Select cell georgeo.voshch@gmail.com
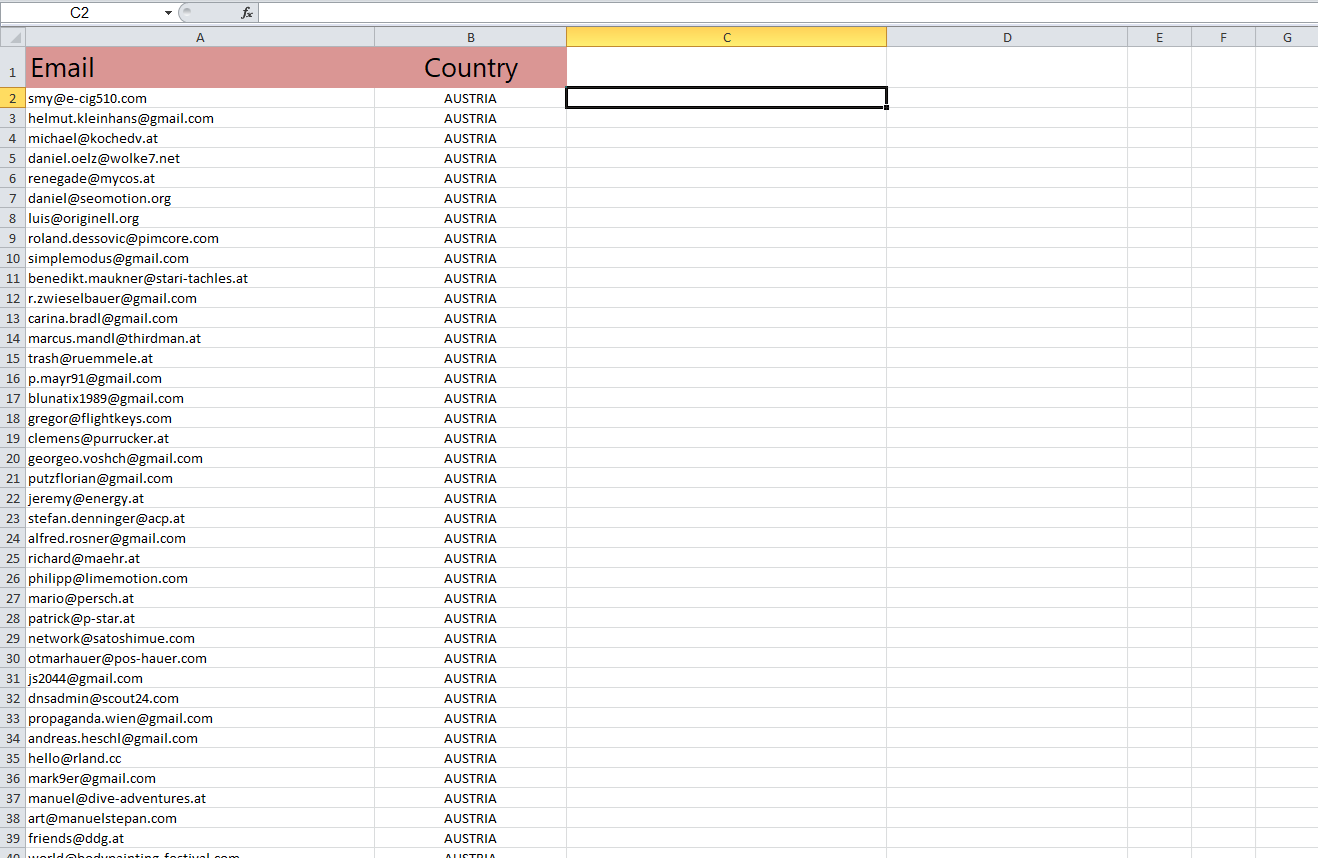Viewport: 1318px width, 858px height. click(200, 458)
